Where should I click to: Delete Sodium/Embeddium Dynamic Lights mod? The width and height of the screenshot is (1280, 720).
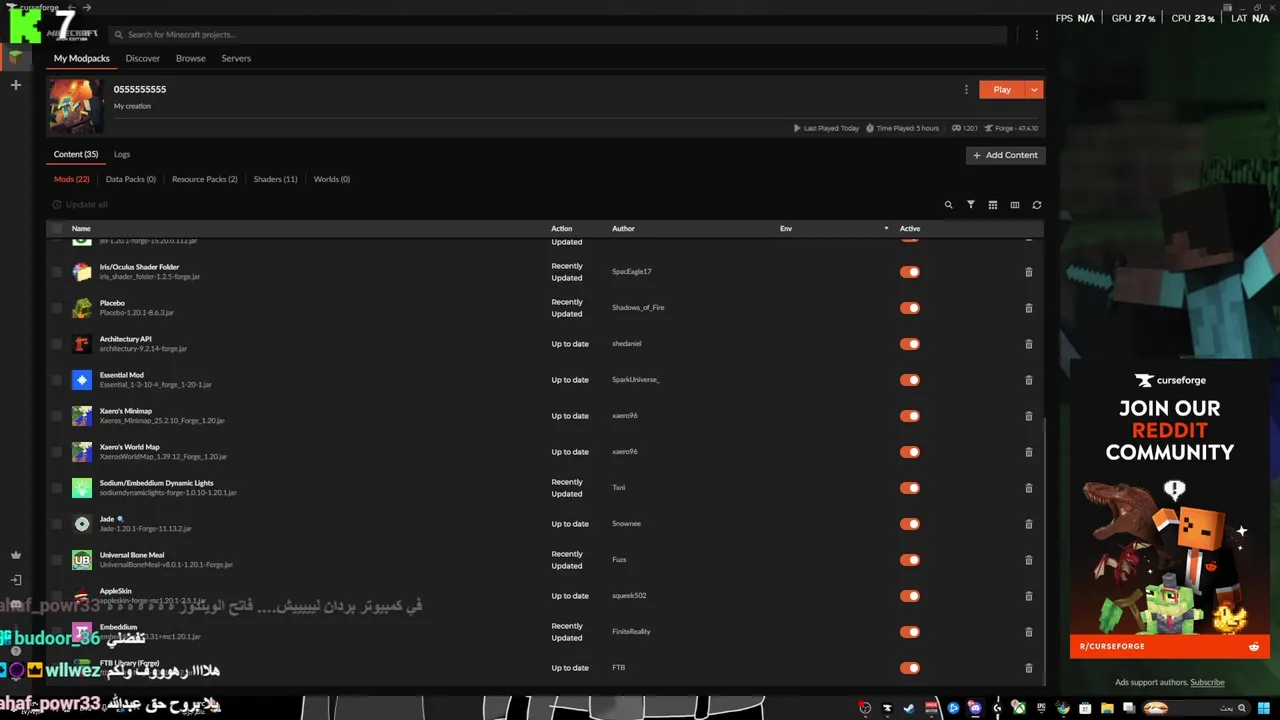tap(1028, 488)
